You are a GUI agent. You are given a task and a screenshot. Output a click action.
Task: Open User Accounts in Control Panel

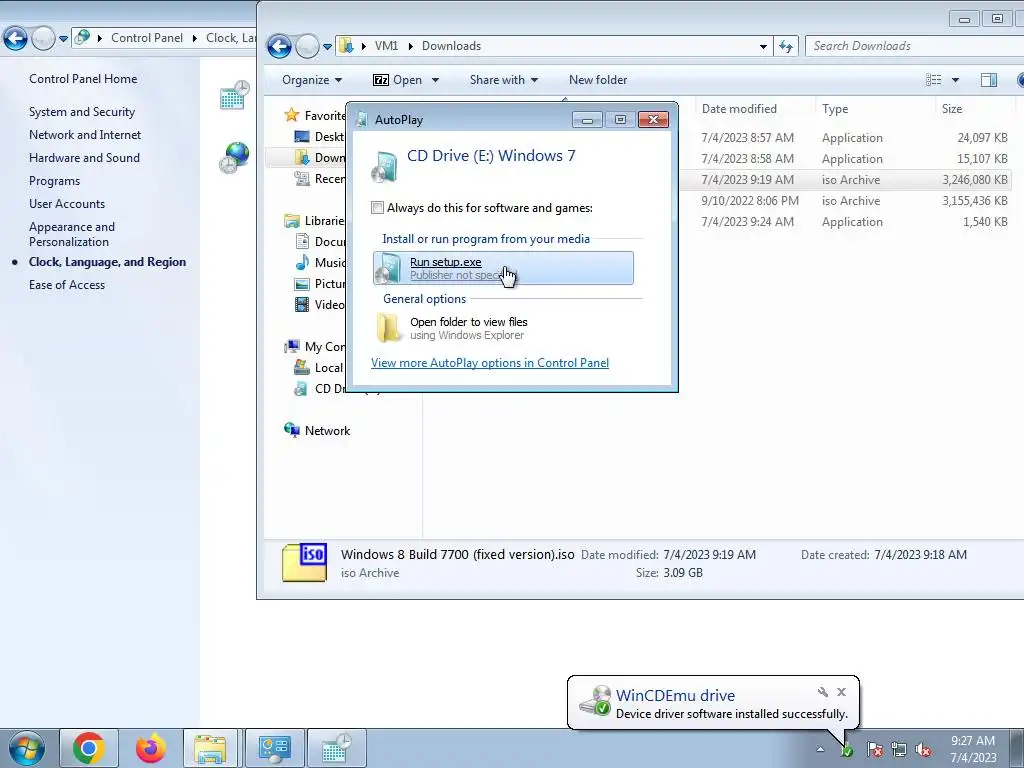point(67,204)
